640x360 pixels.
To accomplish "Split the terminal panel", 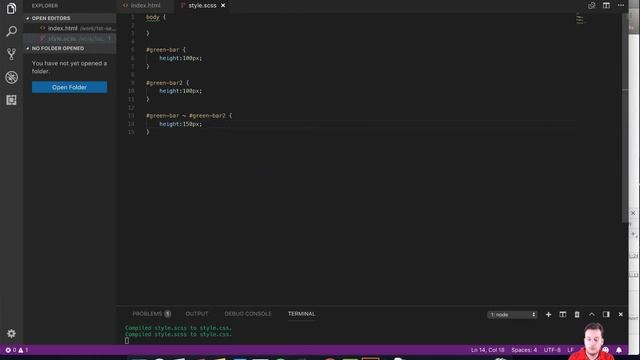I will pyautogui.click(x=562, y=314).
